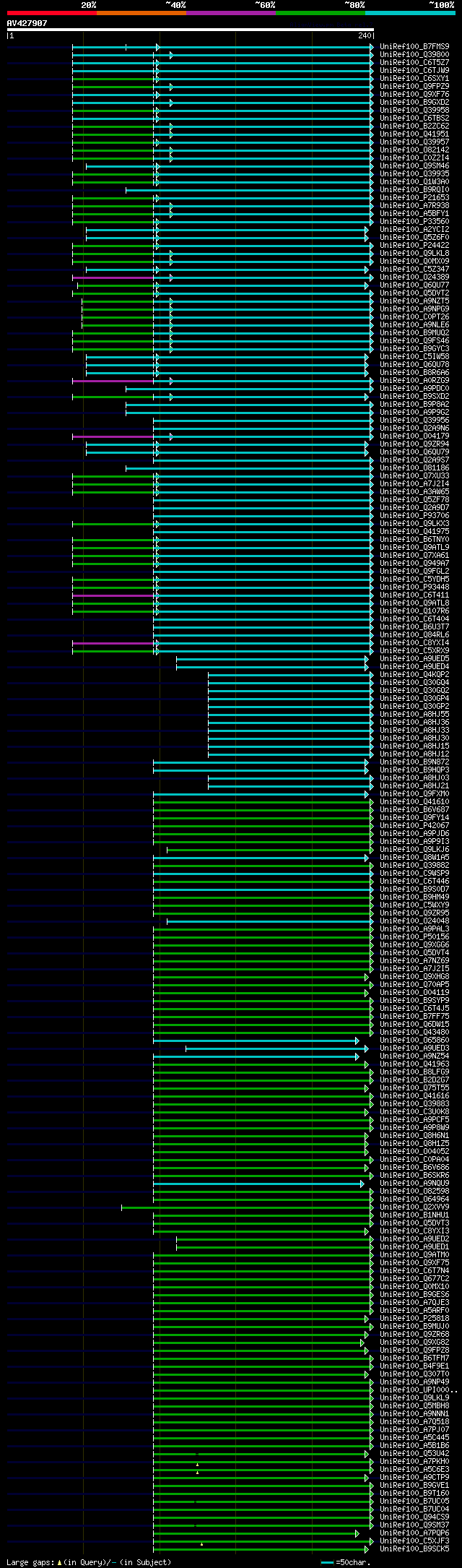This screenshot has width=462, height=1568.
Task: Click the green alignment bar for UniRef100_B9SCK5
Action: (x=261, y=1548)
